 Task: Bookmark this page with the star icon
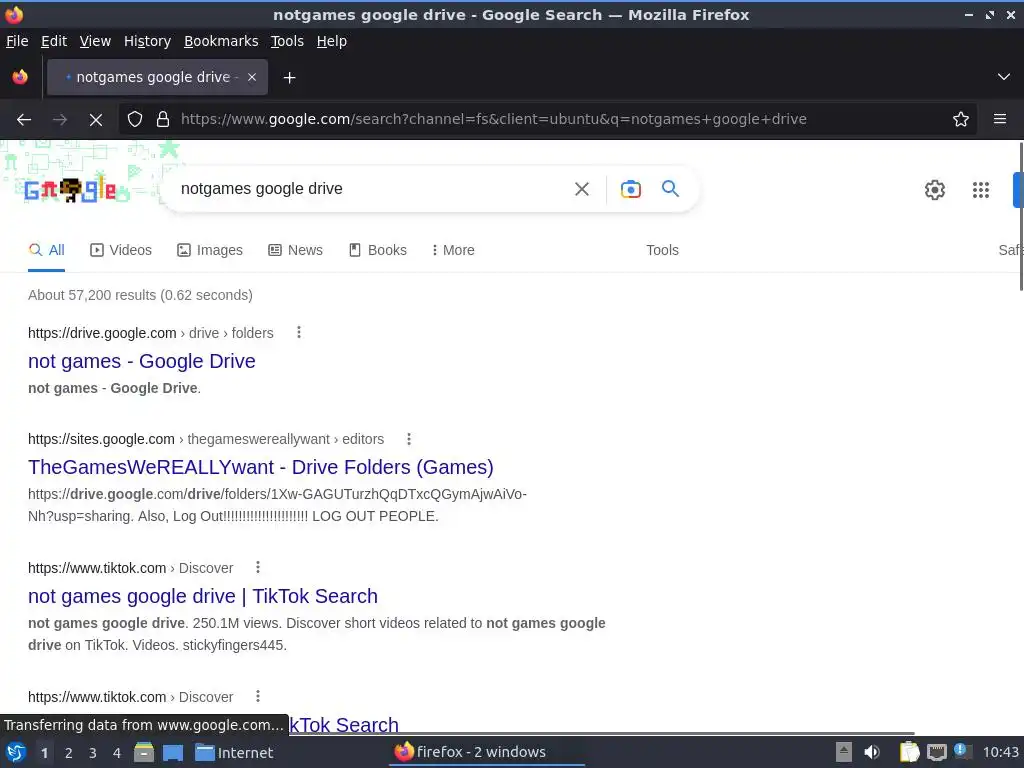[x=961, y=120]
